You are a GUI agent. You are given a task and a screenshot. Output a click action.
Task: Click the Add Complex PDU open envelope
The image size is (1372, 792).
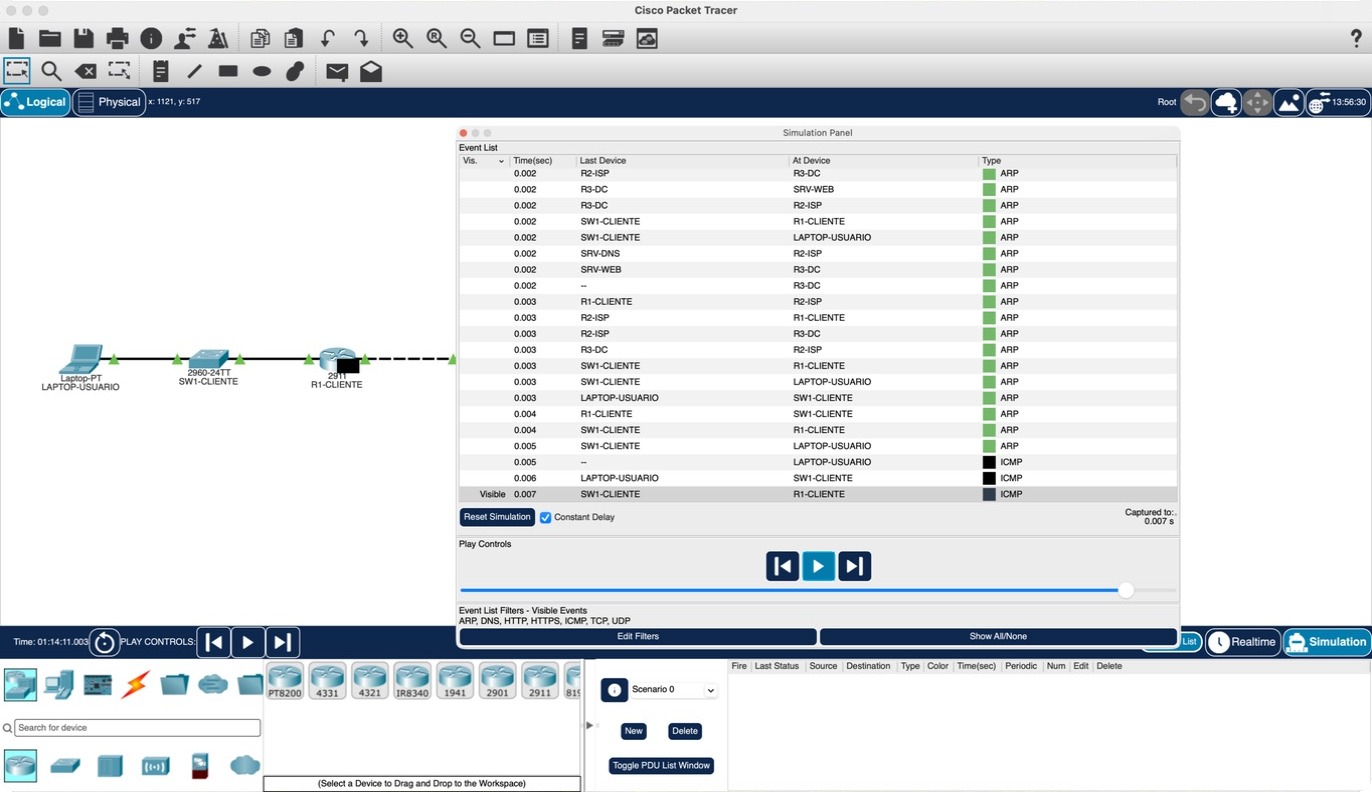(371, 71)
